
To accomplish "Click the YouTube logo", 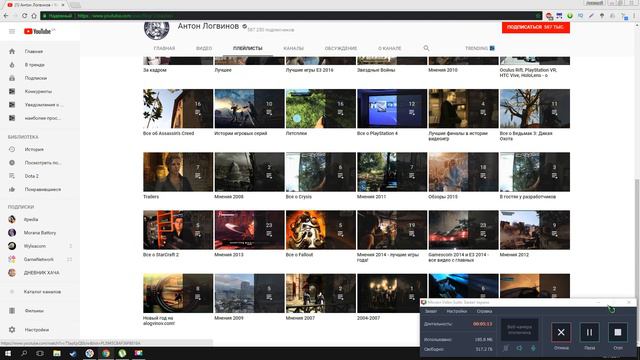I will (x=38, y=31).
